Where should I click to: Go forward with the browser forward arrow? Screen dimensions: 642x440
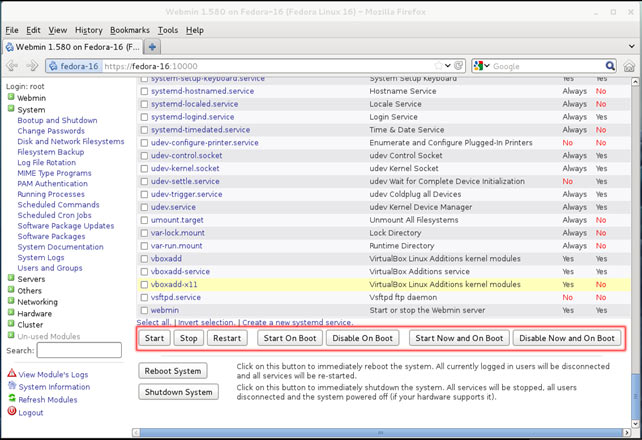[32, 65]
